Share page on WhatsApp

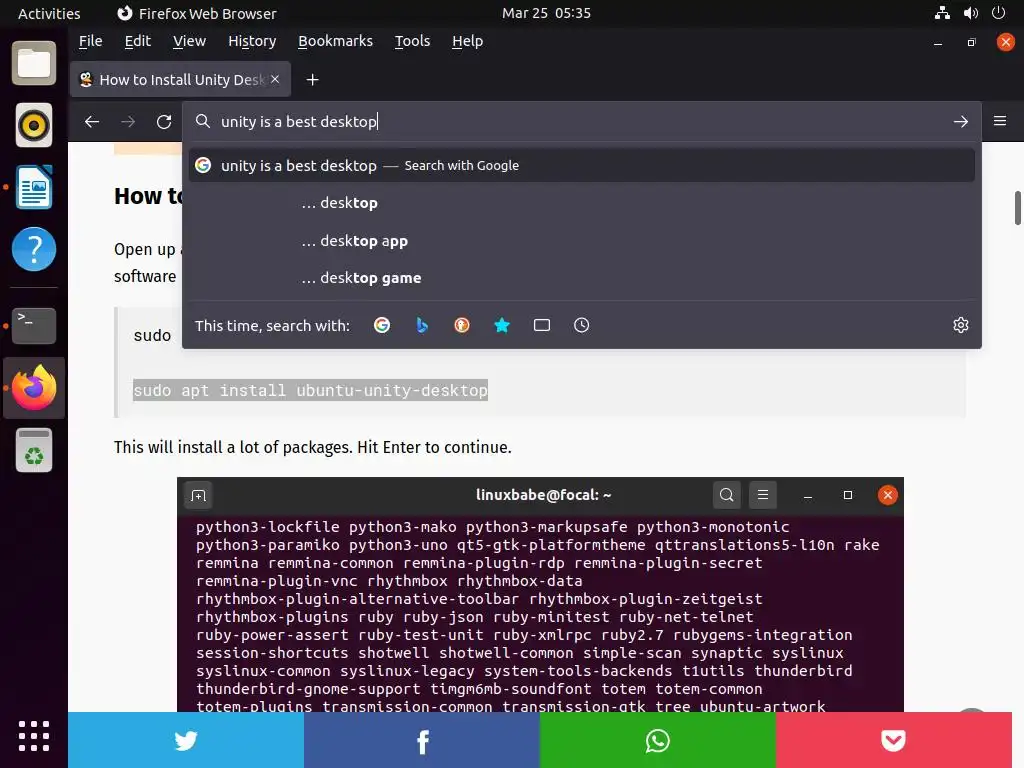tap(658, 741)
